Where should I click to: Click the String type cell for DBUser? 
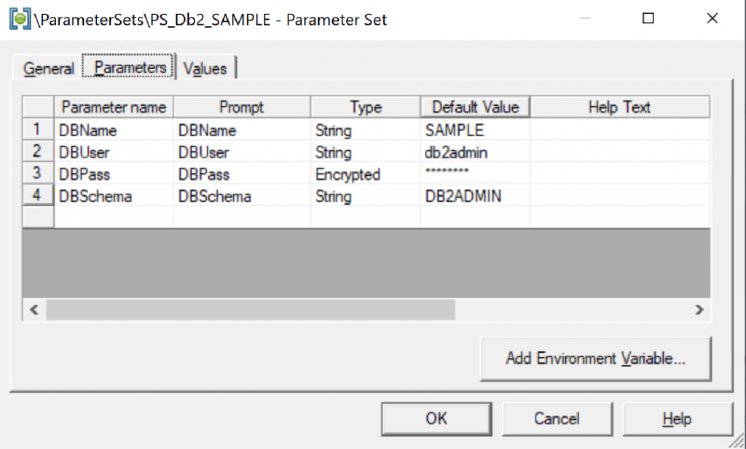[365, 151]
